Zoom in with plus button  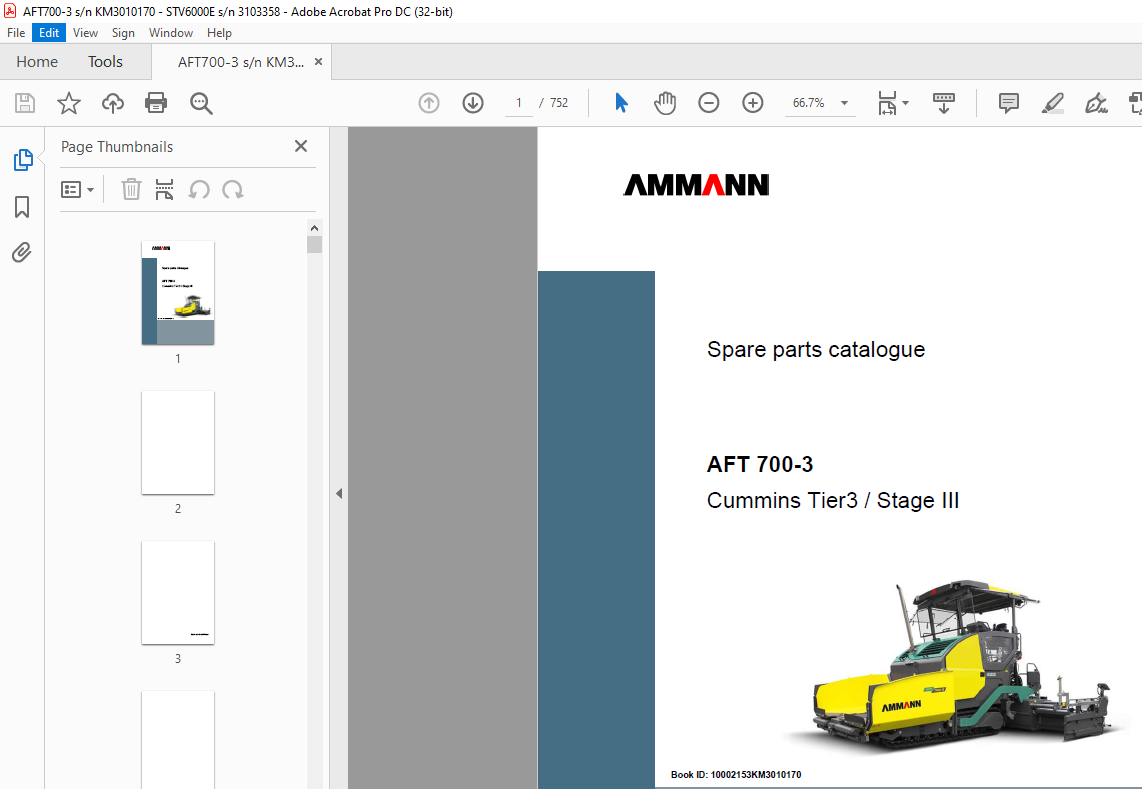(x=752, y=103)
